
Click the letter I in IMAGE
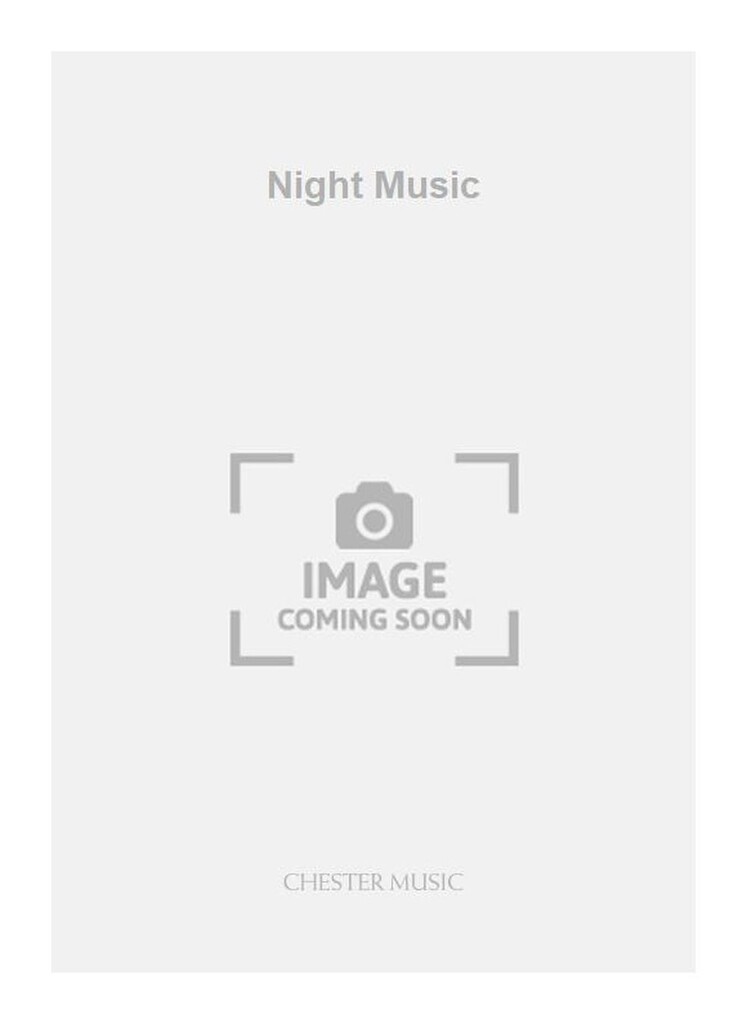(306, 581)
